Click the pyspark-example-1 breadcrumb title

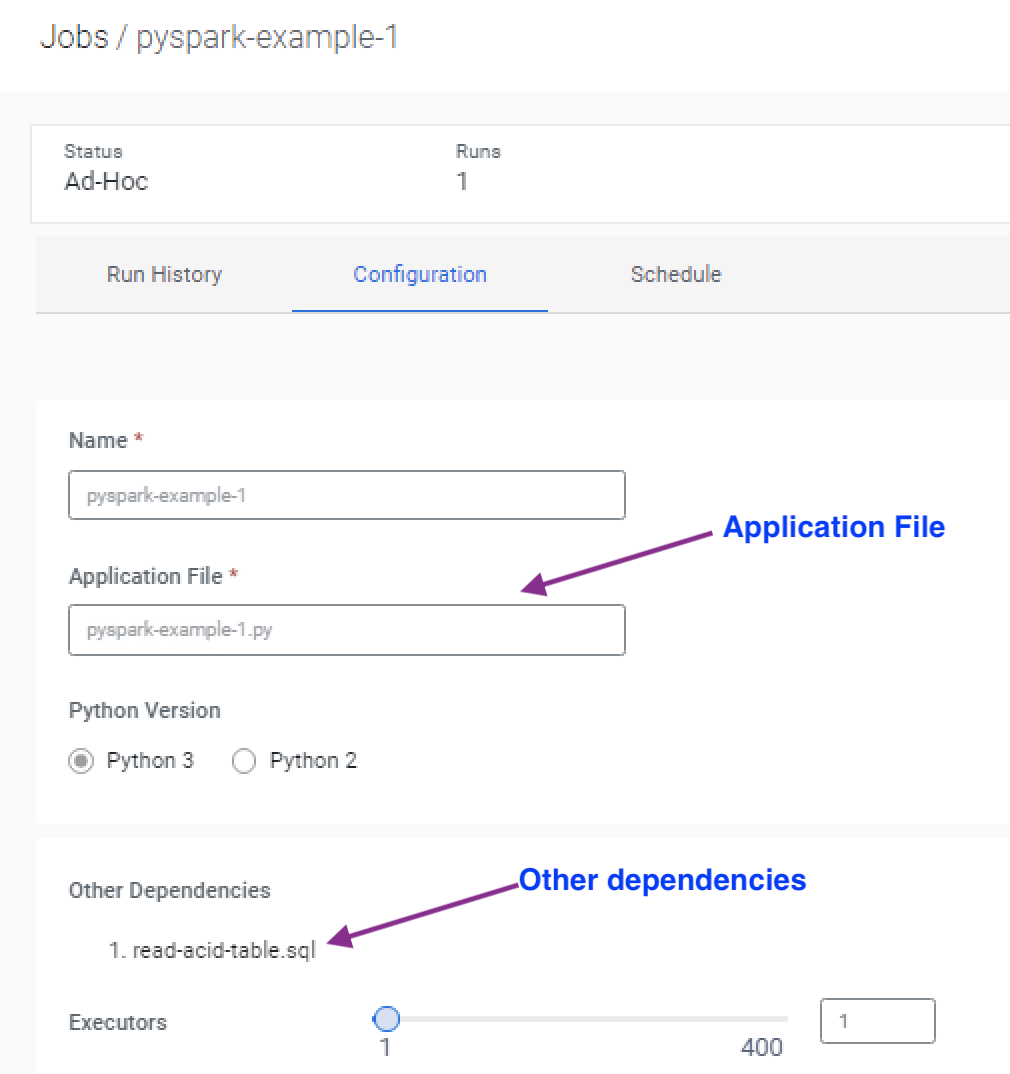[267, 37]
